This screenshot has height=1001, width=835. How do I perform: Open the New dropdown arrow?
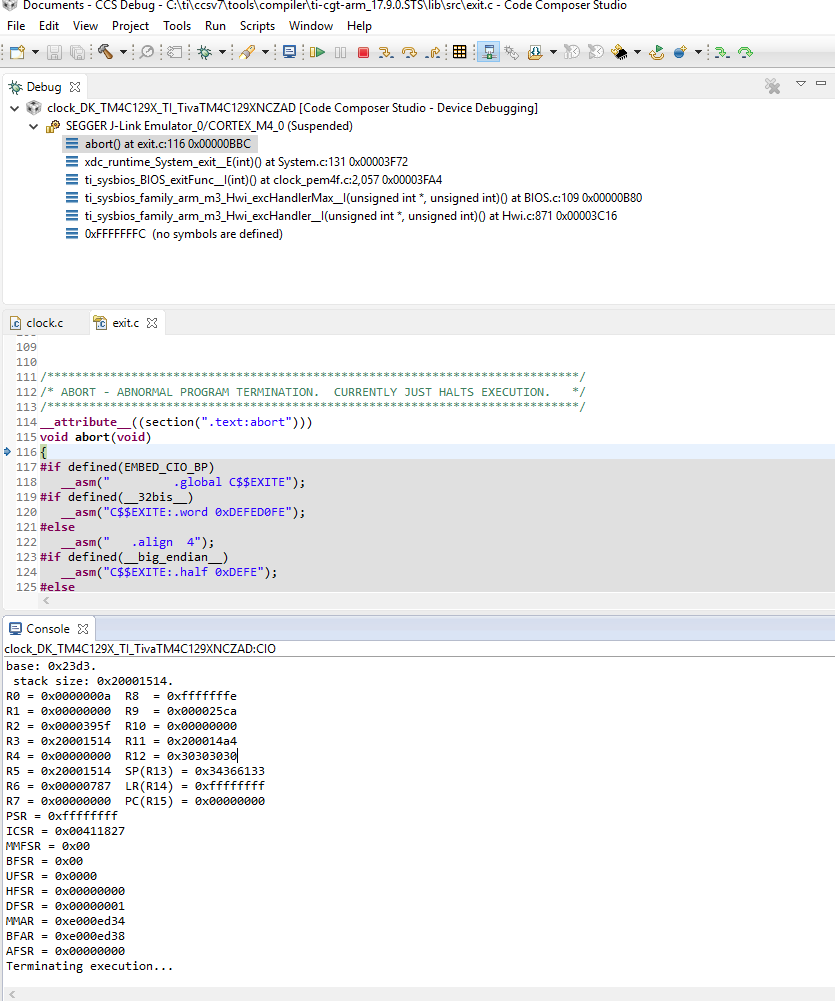point(35,52)
